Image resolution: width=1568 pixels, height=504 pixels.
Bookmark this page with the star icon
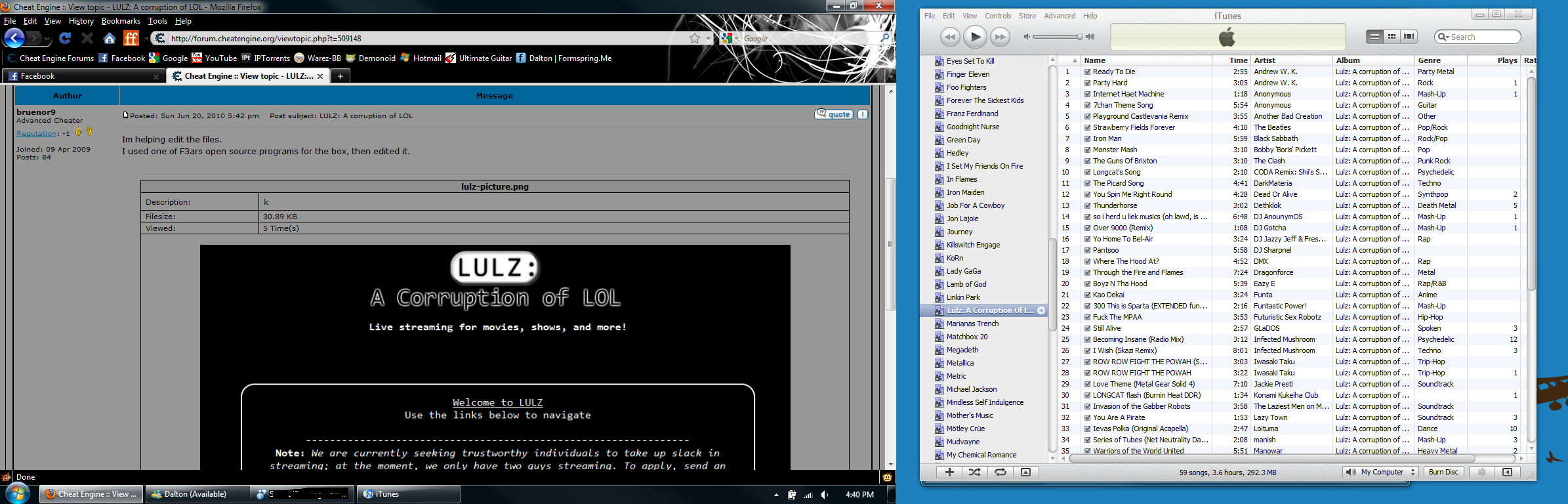(695, 39)
